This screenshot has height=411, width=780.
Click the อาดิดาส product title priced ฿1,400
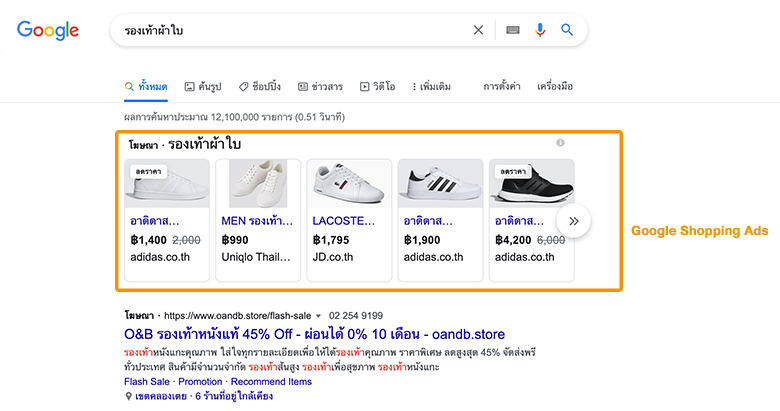click(155, 221)
